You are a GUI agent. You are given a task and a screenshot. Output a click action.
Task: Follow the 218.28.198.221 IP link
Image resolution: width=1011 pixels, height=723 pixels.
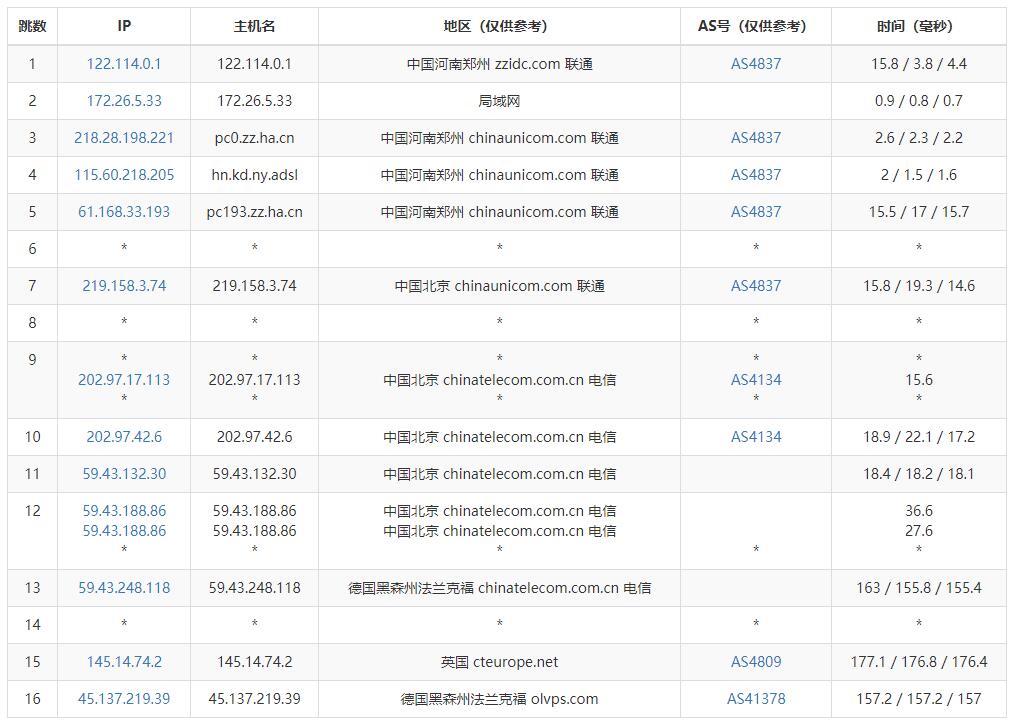pos(124,137)
